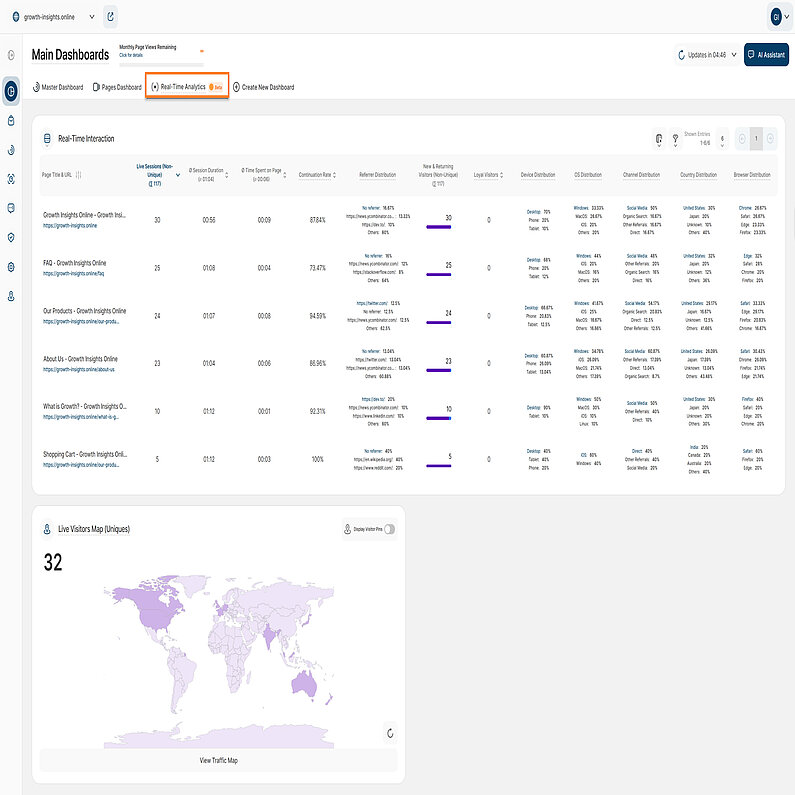
Task: Click the Browser Distribution column header
Action: pos(751,175)
